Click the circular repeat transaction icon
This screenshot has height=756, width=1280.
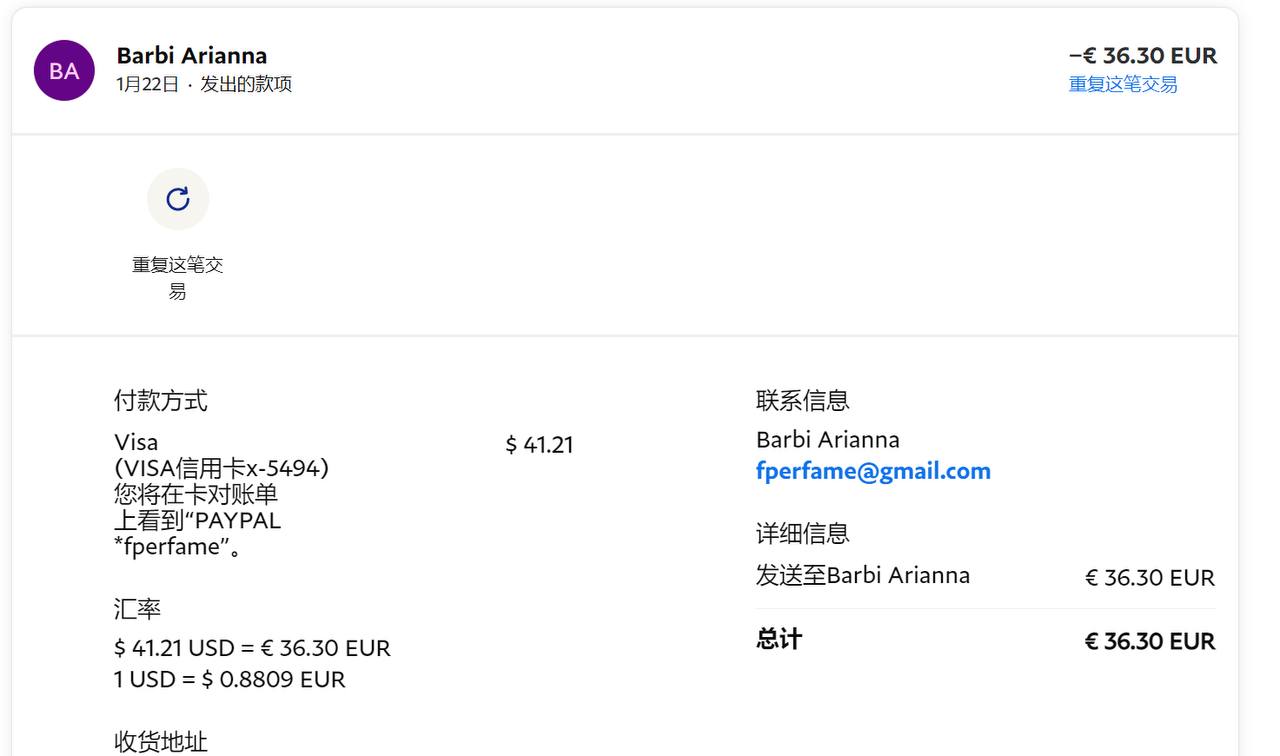tap(178, 199)
